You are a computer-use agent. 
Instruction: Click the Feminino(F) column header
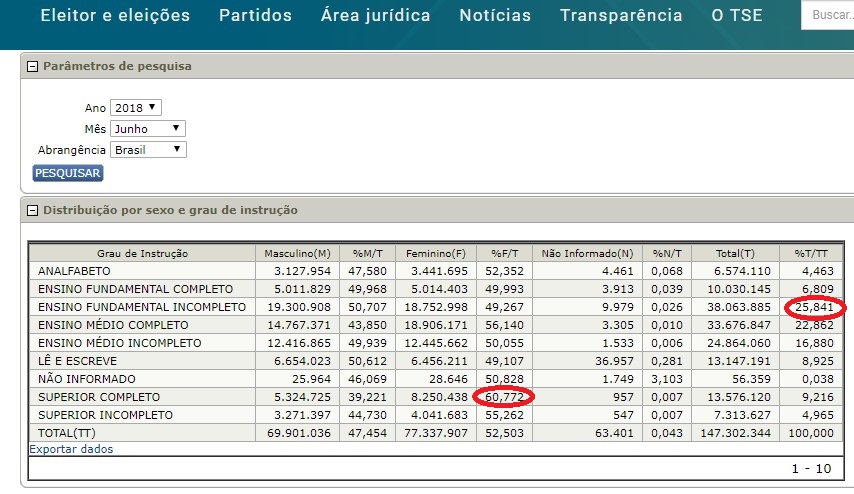435,253
